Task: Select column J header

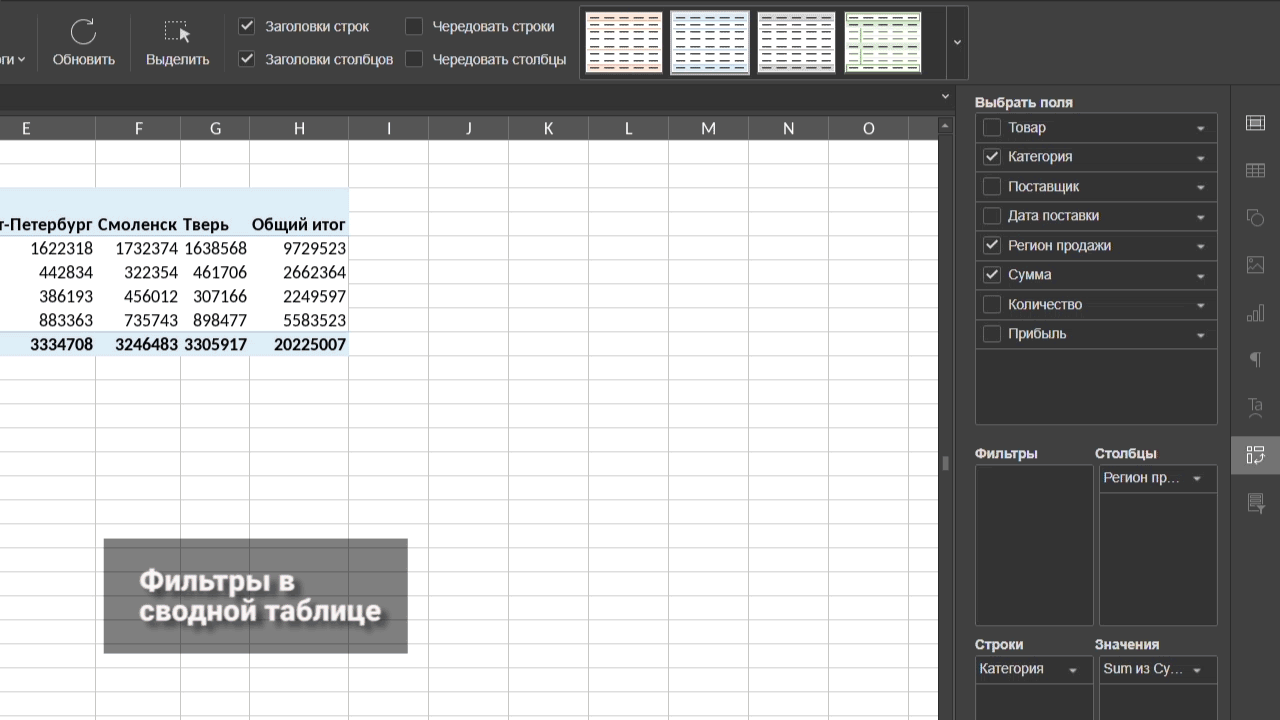Action: click(468, 128)
